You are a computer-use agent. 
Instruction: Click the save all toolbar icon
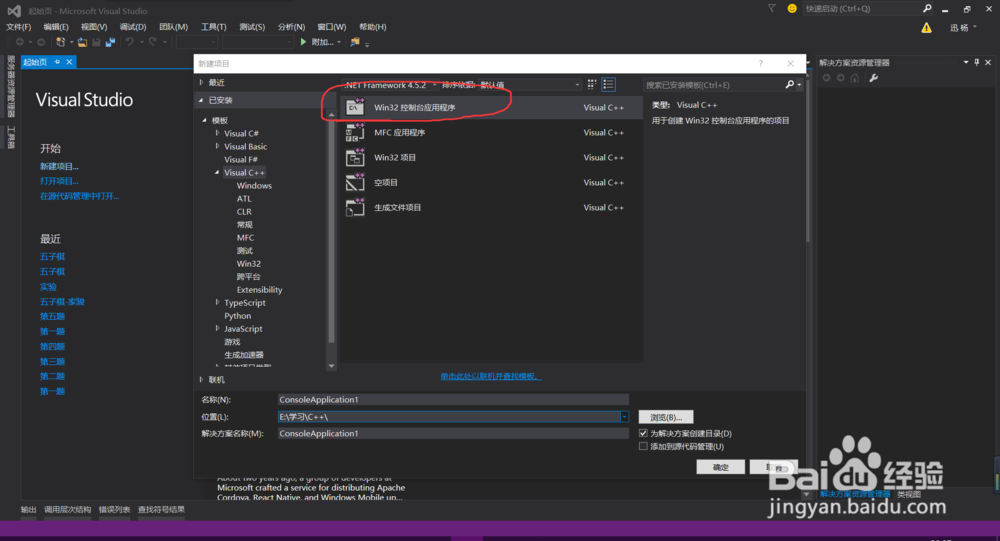click(110, 42)
